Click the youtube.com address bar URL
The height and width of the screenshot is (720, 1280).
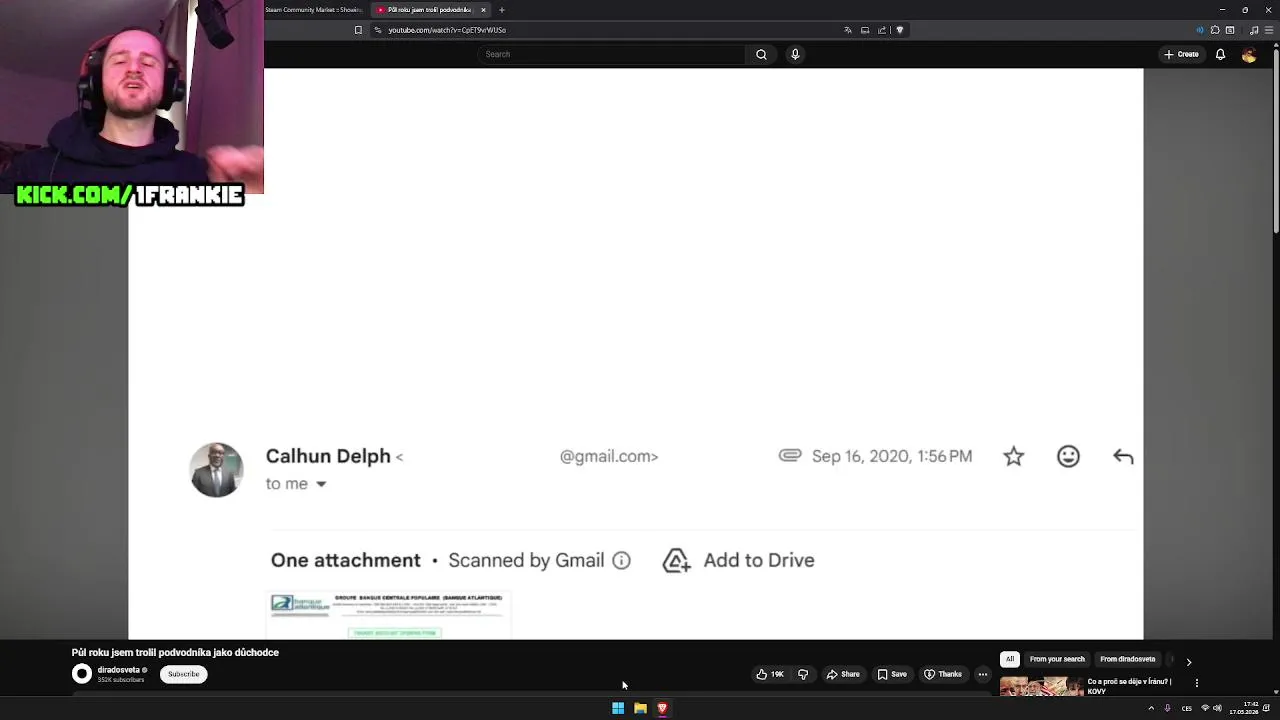pyautogui.click(x=447, y=30)
